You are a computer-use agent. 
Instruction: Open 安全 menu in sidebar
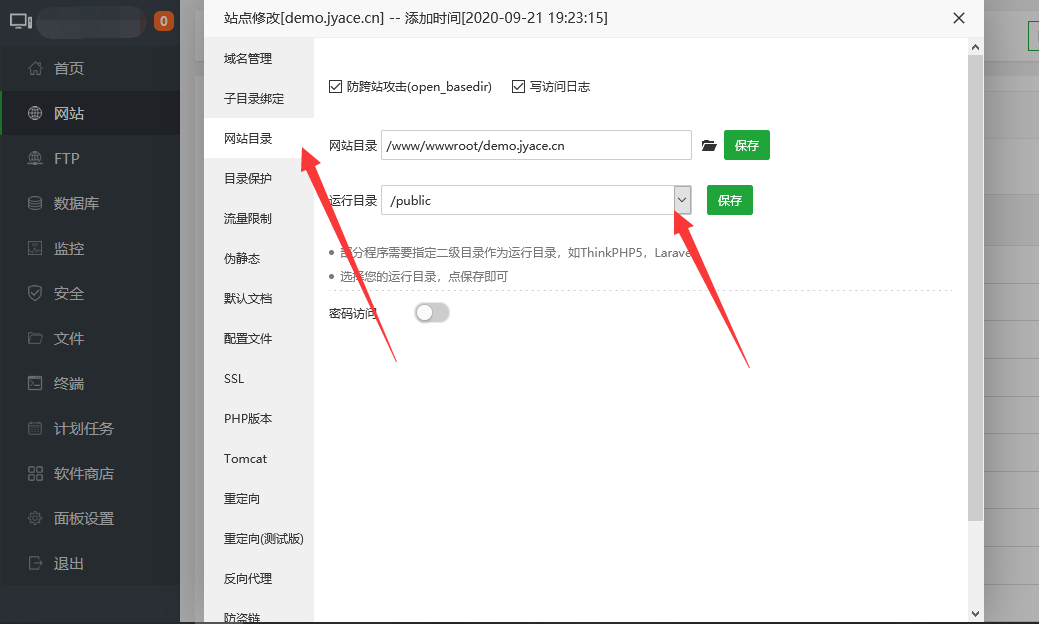point(90,293)
